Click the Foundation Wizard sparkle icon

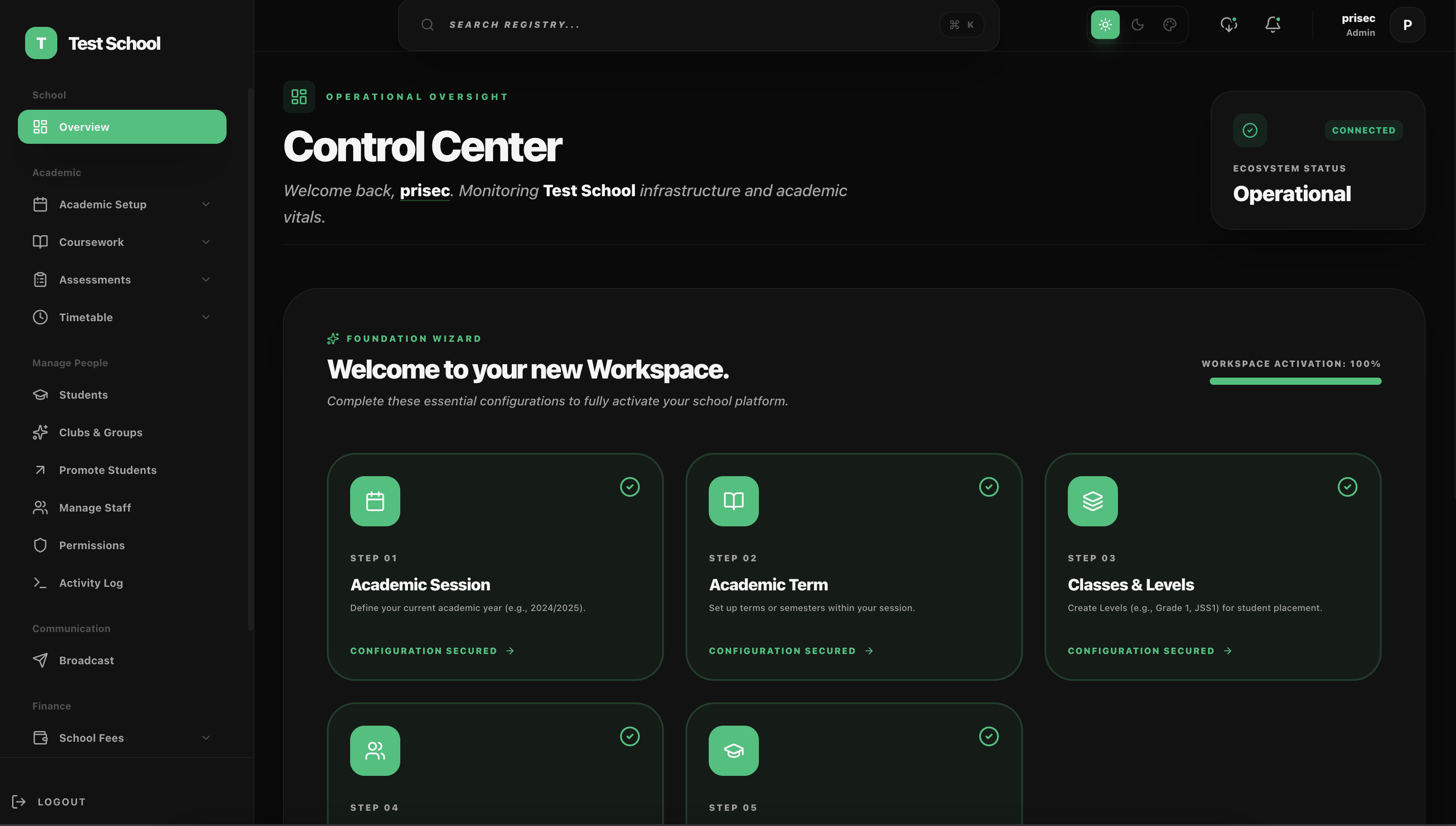coord(334,339)
